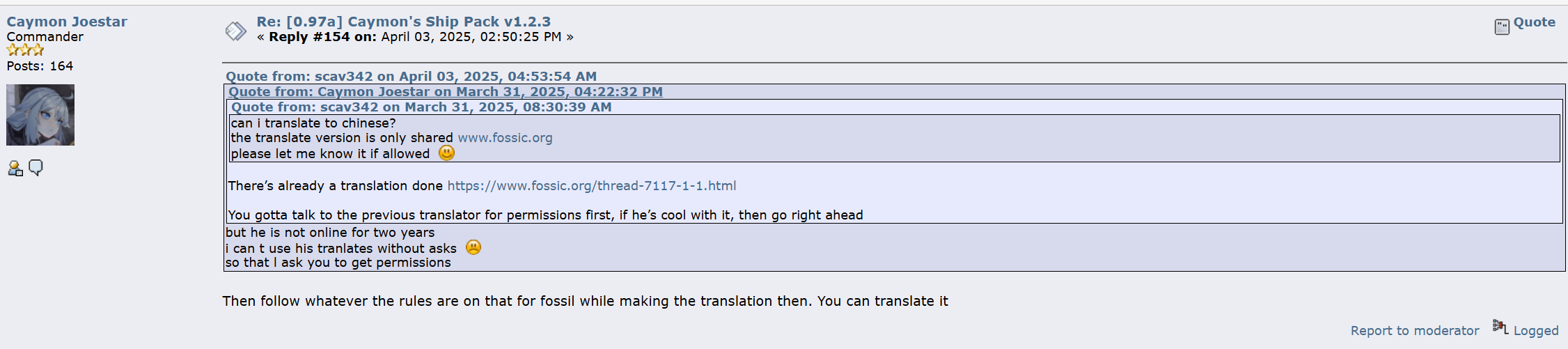Open the Caymon's Ship Pack v1.2.3 subject link
1568x349 pixels.
click(x=403, y=22)
